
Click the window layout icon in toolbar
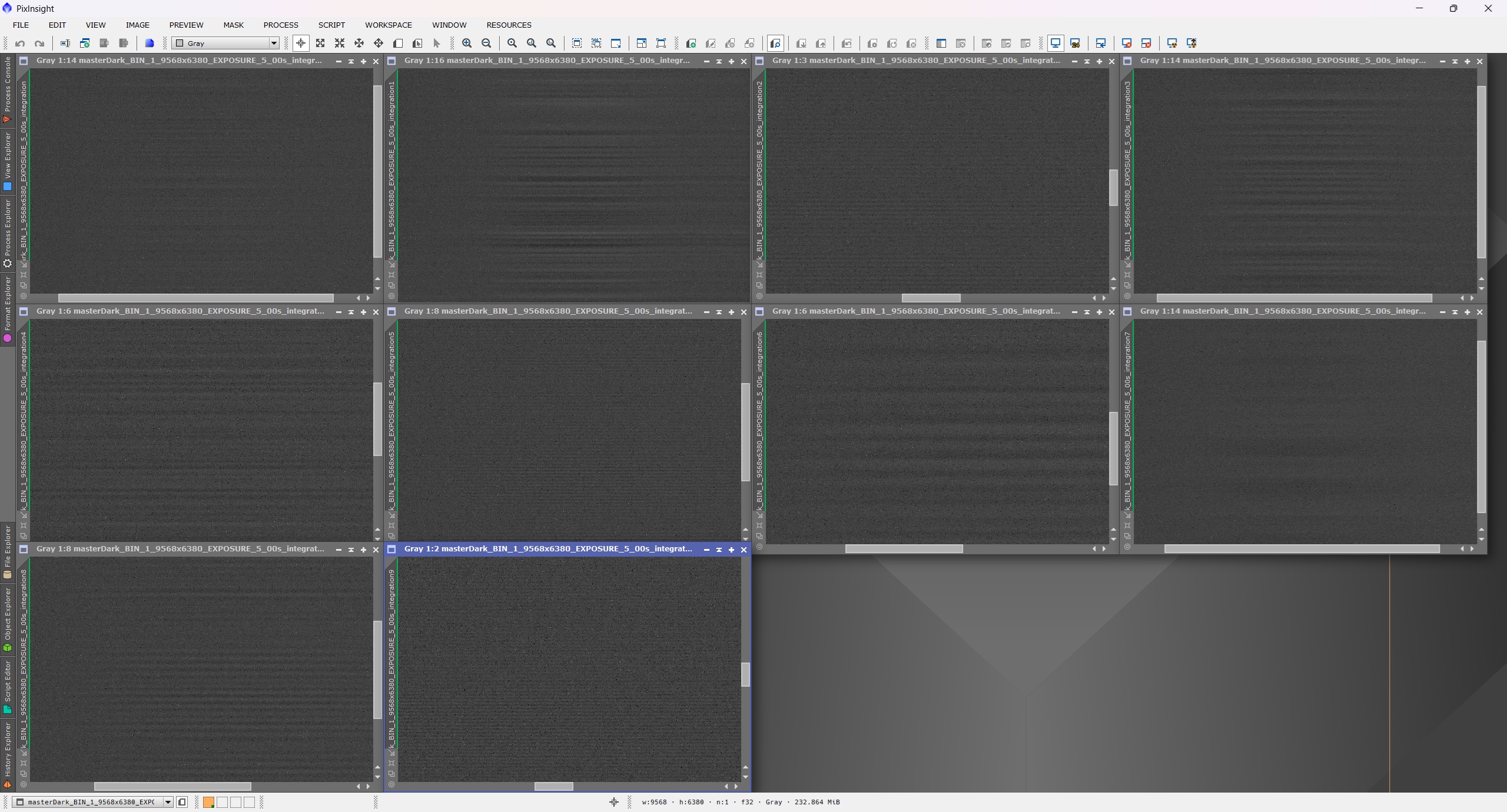(x=641, y=43)
